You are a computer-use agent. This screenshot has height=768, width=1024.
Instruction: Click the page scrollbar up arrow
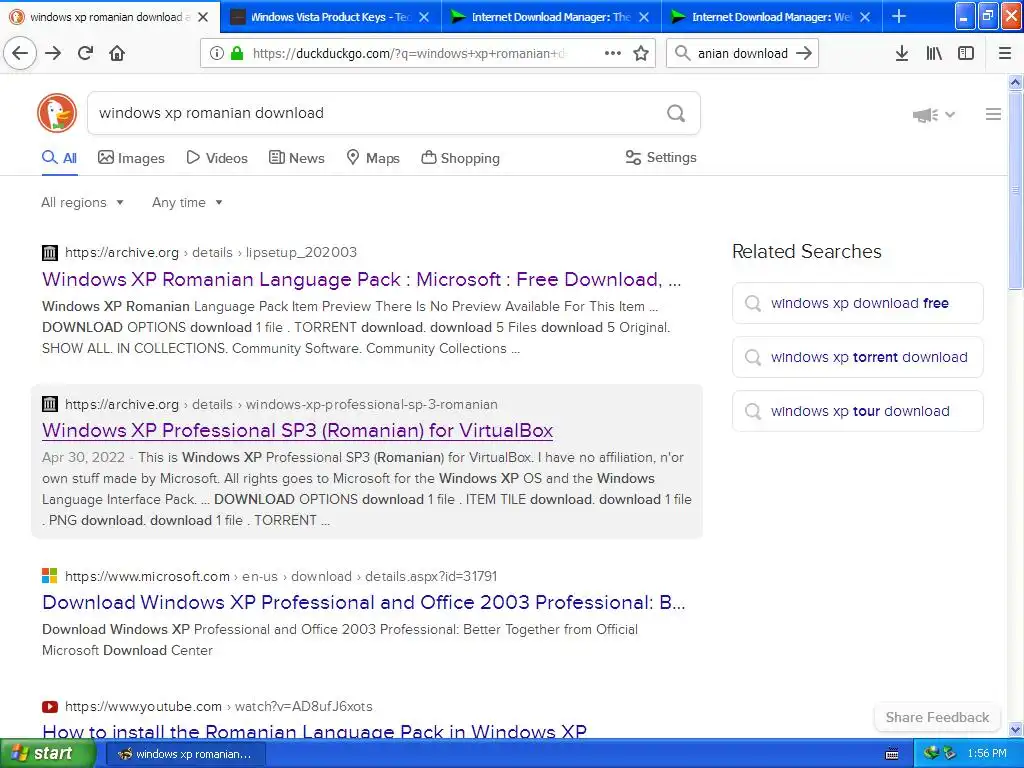tap(1016, 82)
